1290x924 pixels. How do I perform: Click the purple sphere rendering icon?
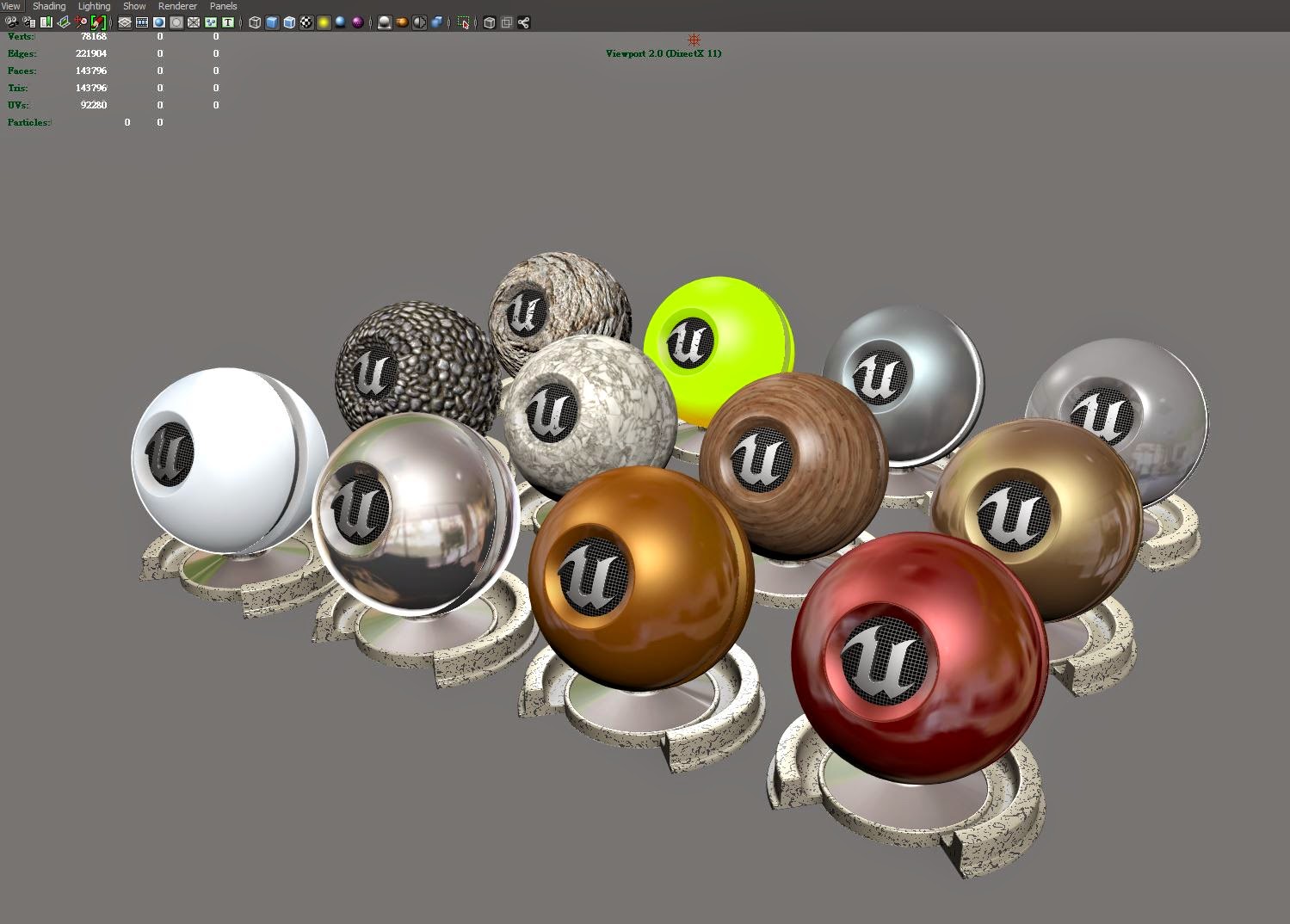pyautogui.click(x=358, y=22)
